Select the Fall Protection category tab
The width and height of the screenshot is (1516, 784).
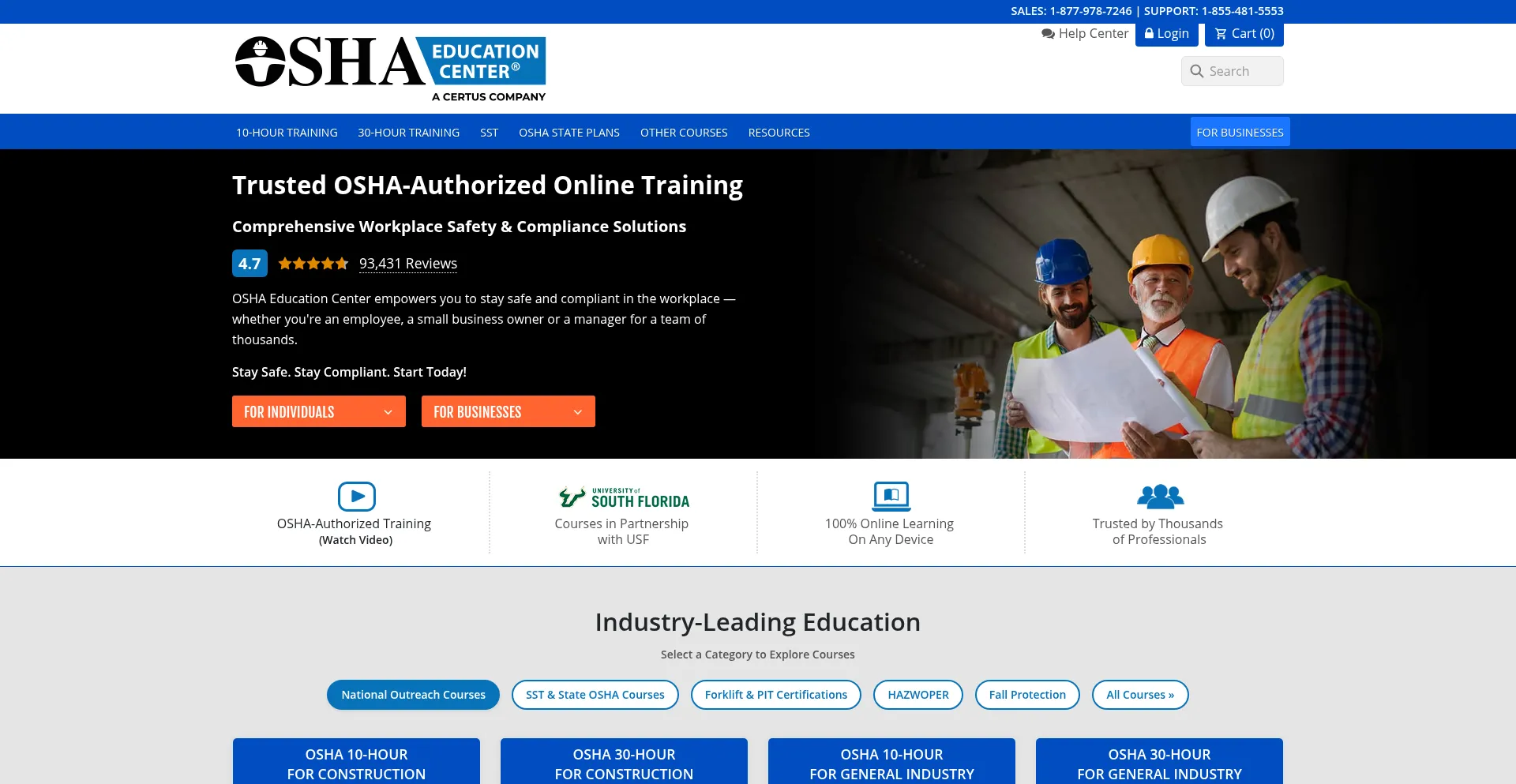(x=1027, y=695)
